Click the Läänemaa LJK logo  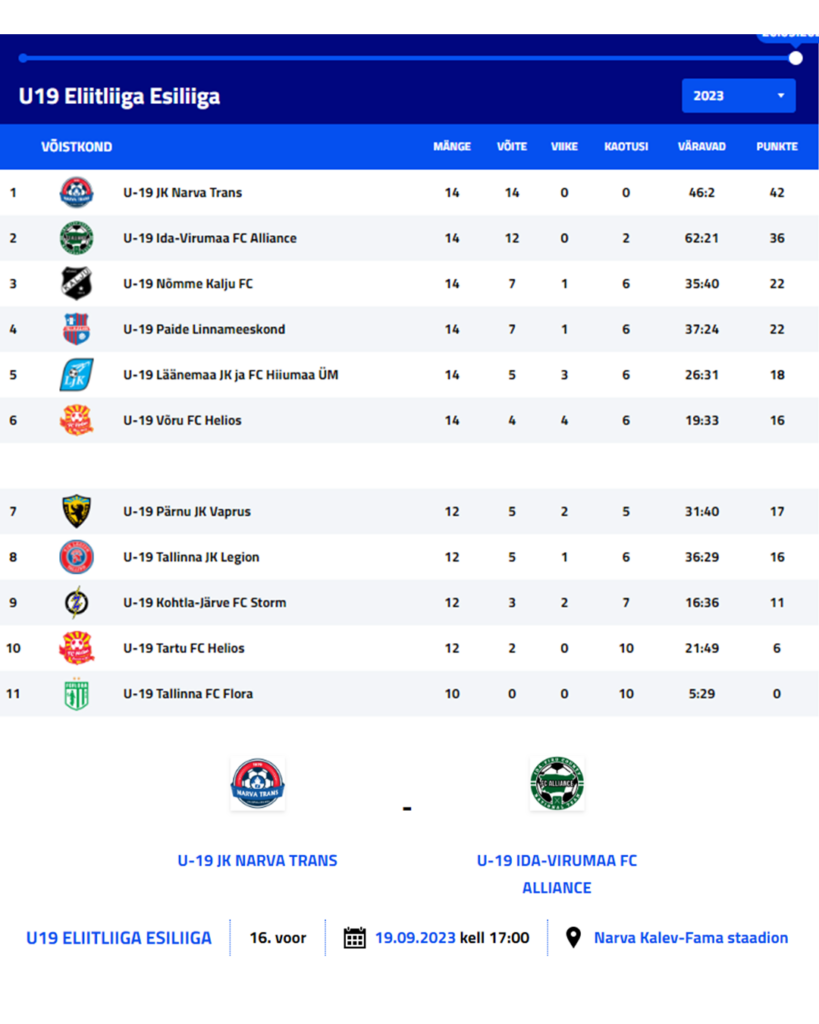coord(76,374)
